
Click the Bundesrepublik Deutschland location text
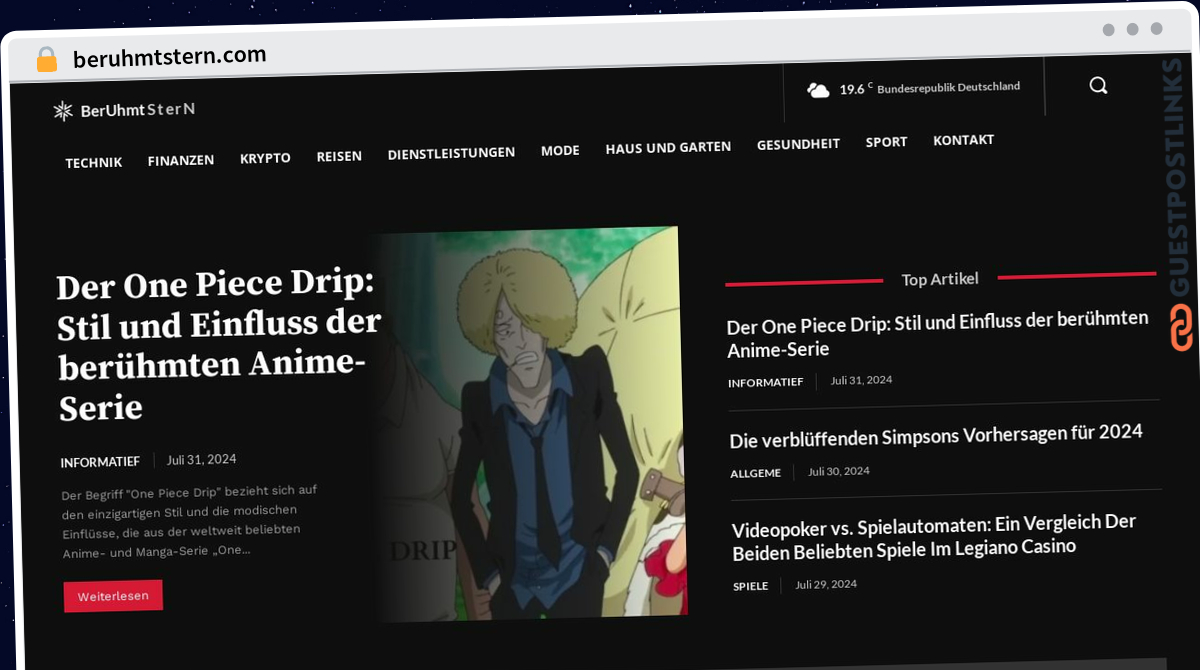(x=949, y=87)
